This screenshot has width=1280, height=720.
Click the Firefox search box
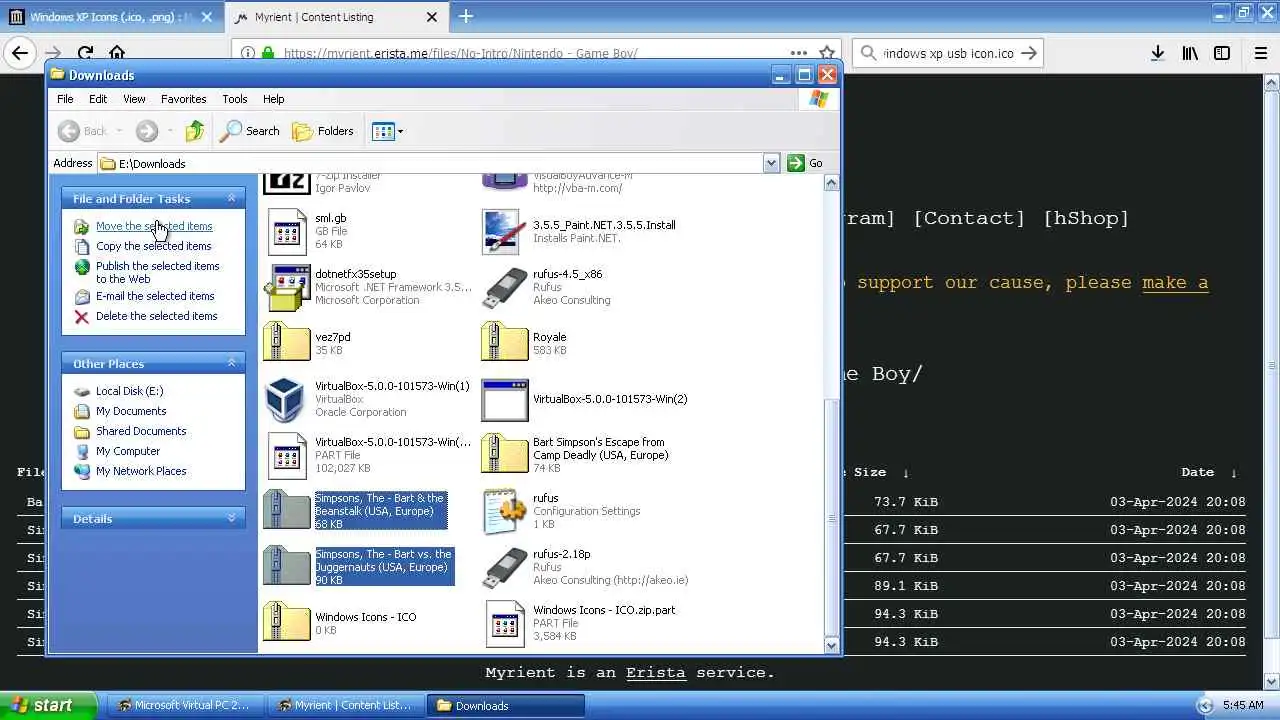click(x=948, y=53)
